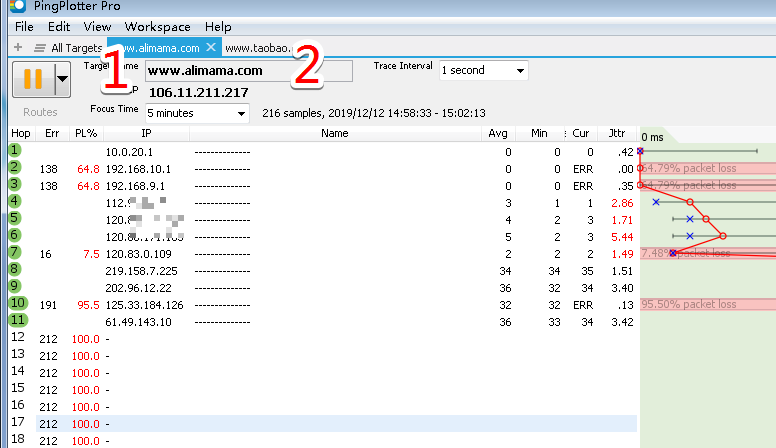Select hop 1 green circle icon
Screen dimensions: 776x448
(15, 150)
